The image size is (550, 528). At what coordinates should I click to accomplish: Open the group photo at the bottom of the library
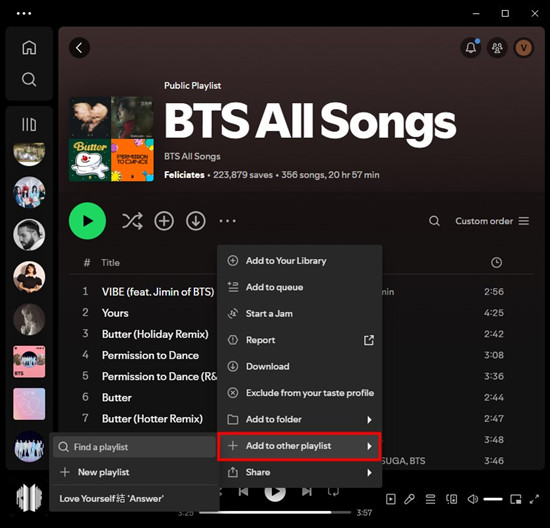click(x=29, y=446)
